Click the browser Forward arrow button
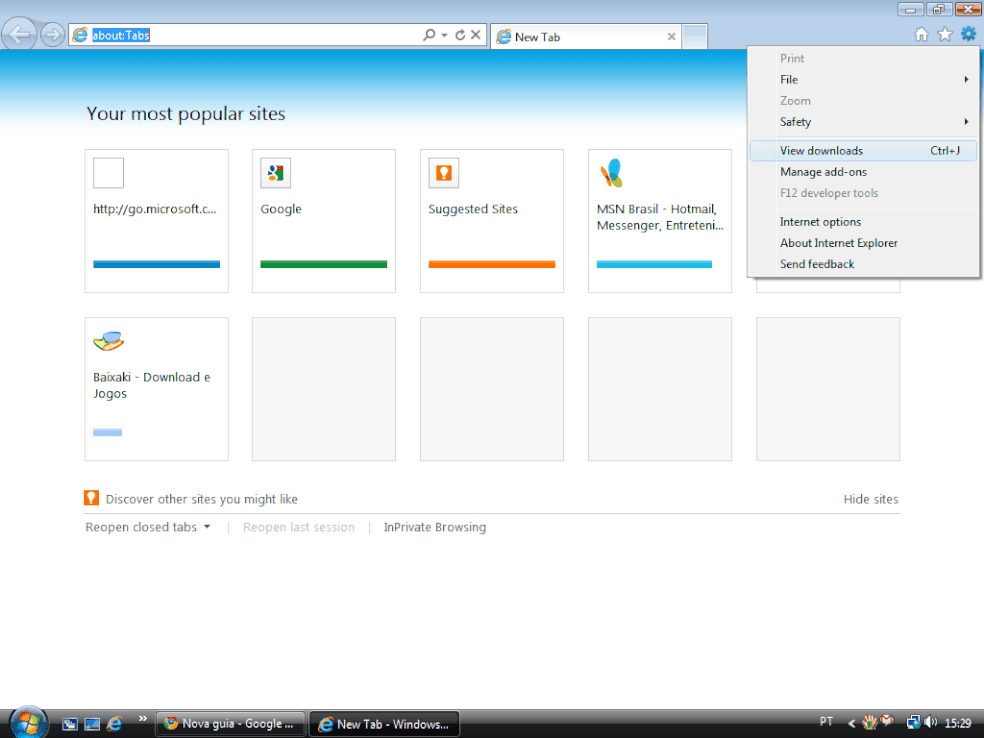The height and width of the screenshot is (738, 984). pos(52,35)
